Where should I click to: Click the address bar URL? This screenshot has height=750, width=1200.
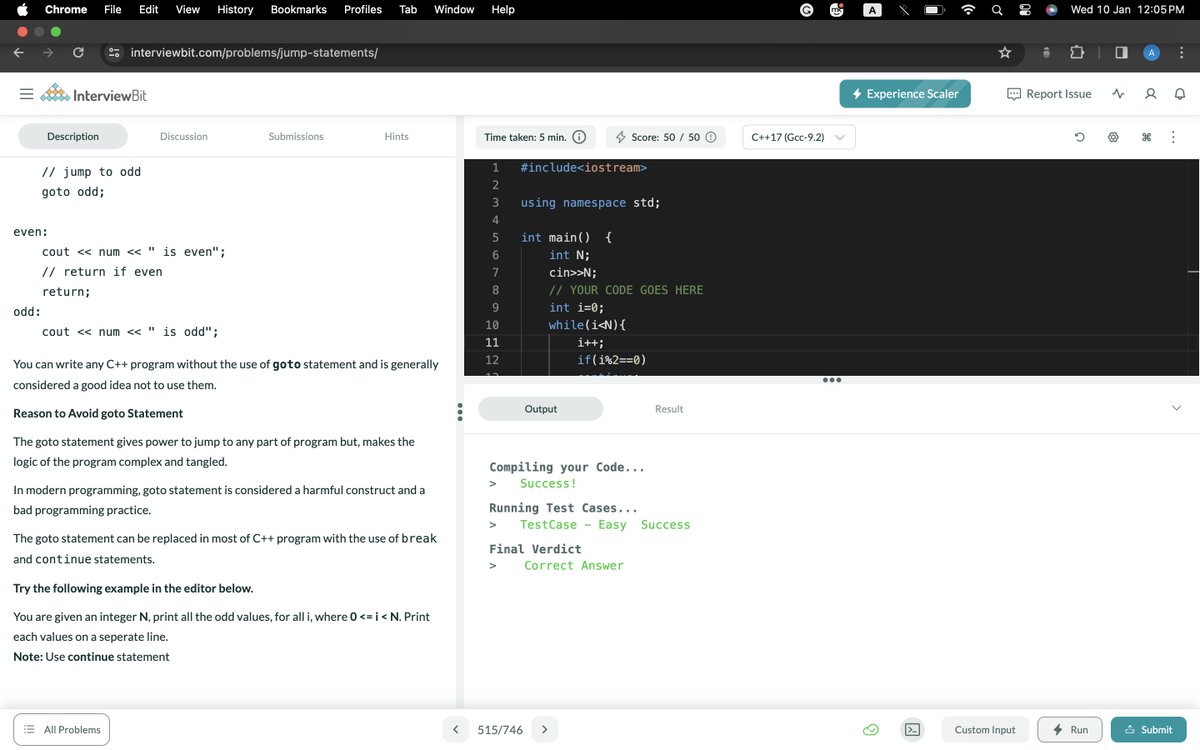254,52
